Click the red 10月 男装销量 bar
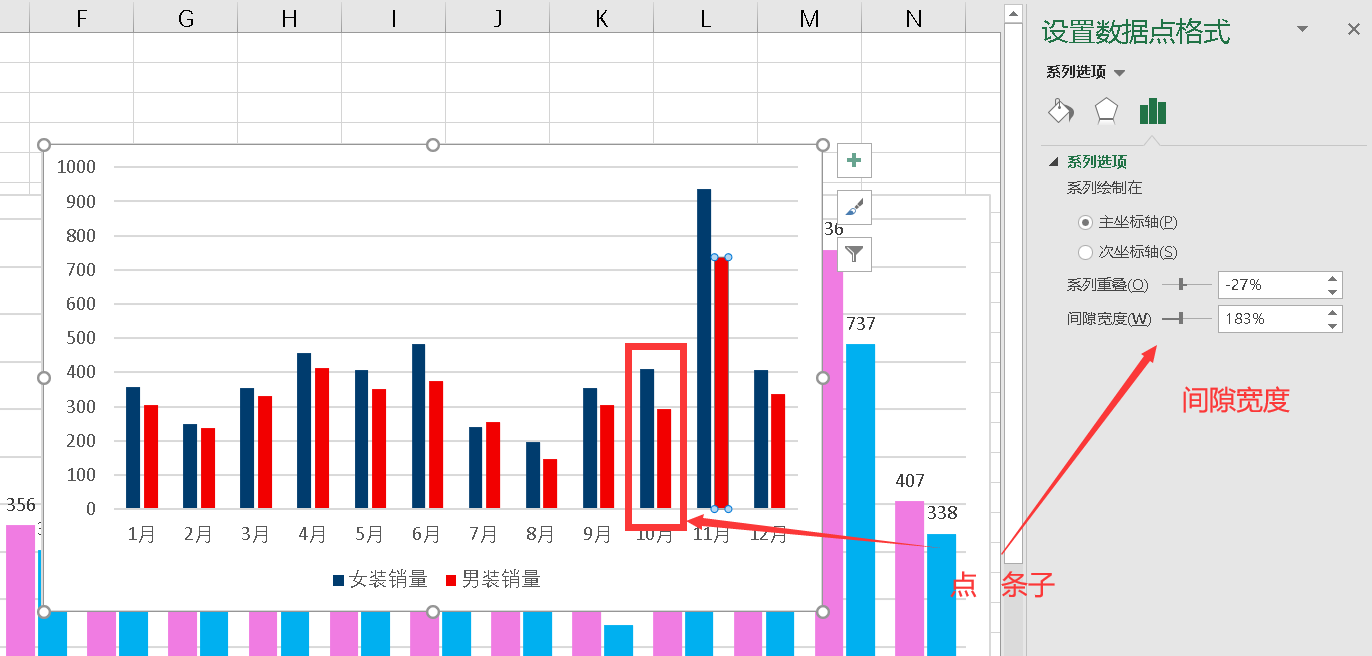Image resolution: width=1372 pixels, height=656 pixels. [664, 458]
